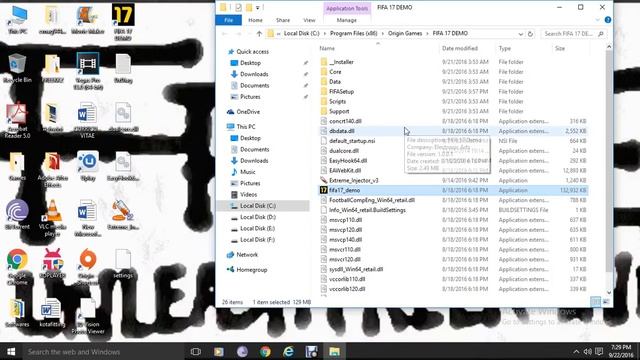The width and height of the screenshot is (640, 360).
Task: Open File Explorer help icon
Action: click(608, 20)
